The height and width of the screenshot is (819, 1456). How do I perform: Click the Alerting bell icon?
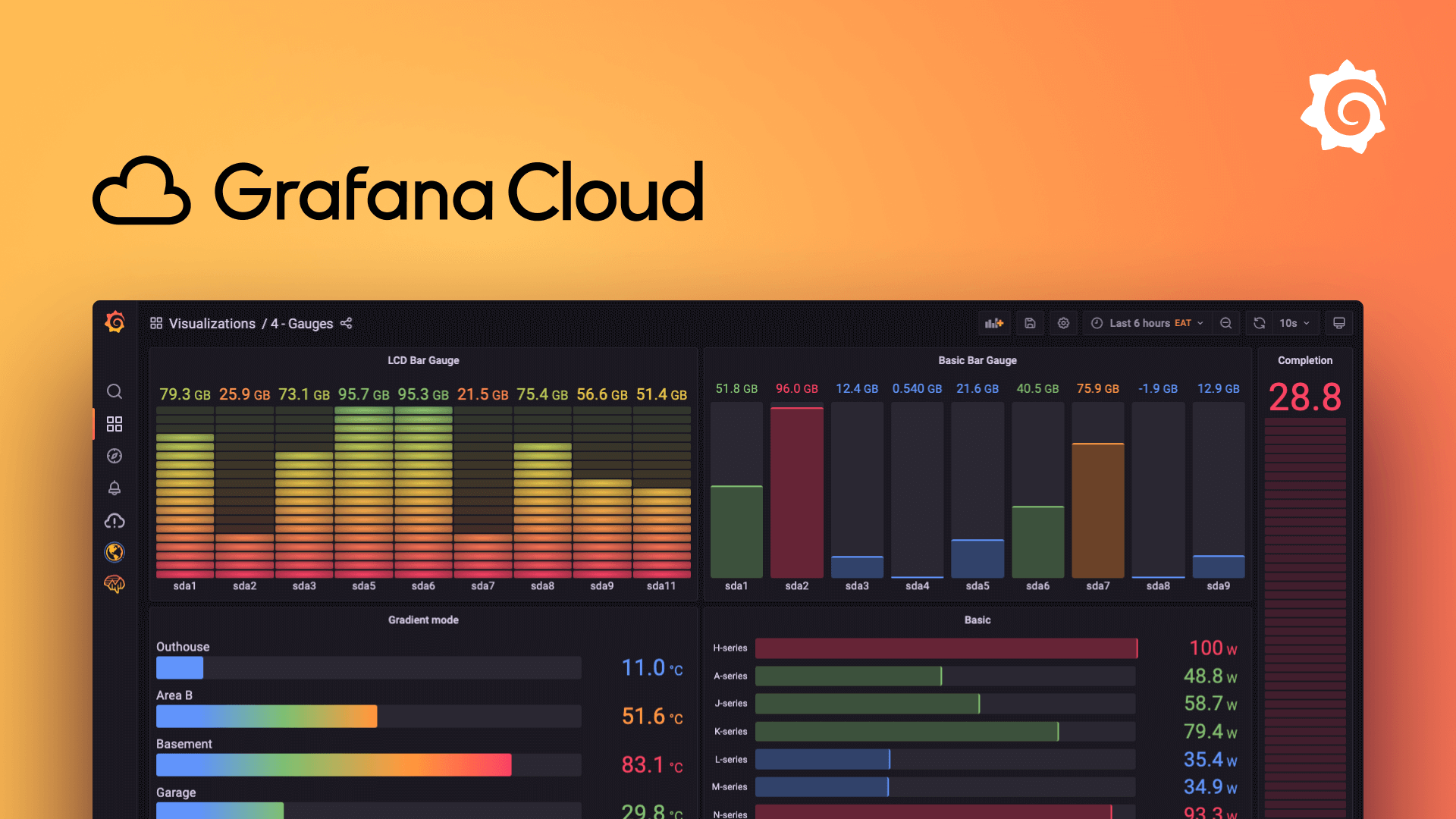113,488
